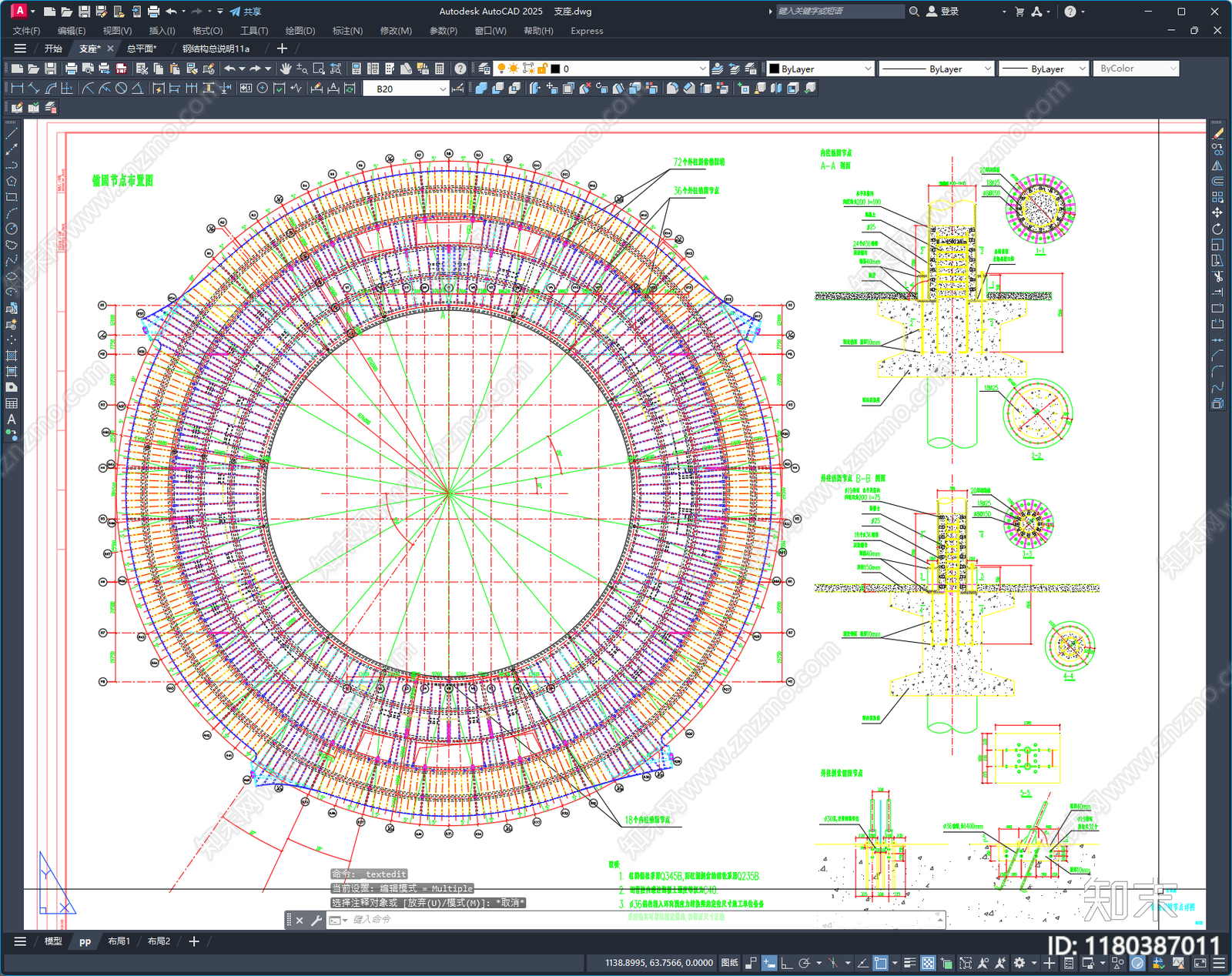Switch to the 布局1 layout tab

[119, 941]
